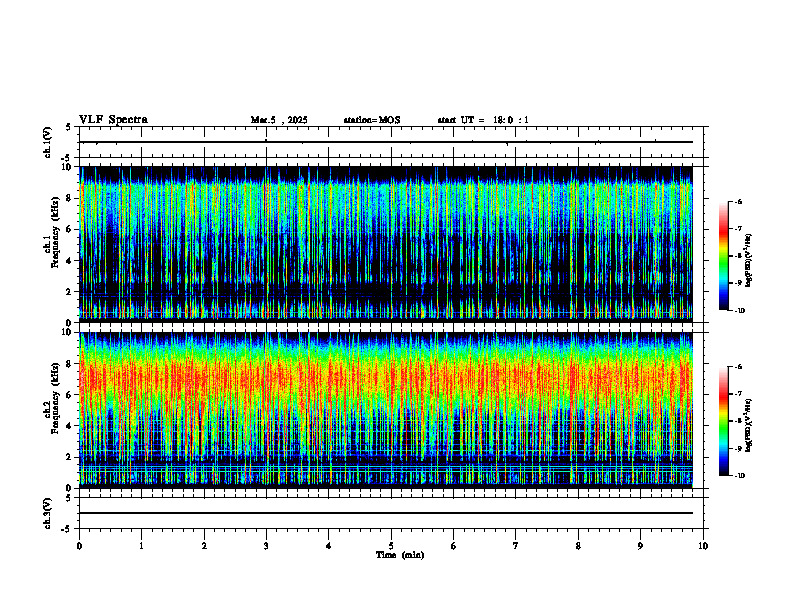Click the "station=MOS" header label
Image resolution: width=792 pixels, height=612 pixels.
(x=372, y=120)
